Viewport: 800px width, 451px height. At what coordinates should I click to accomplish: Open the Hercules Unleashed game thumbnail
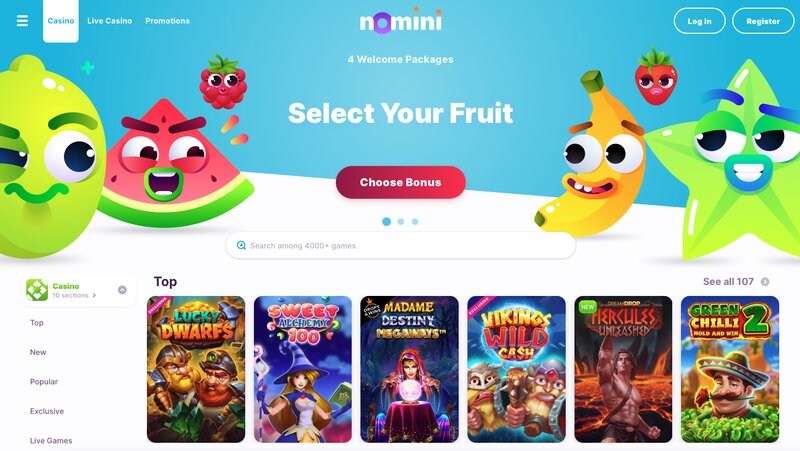[623, 369]
